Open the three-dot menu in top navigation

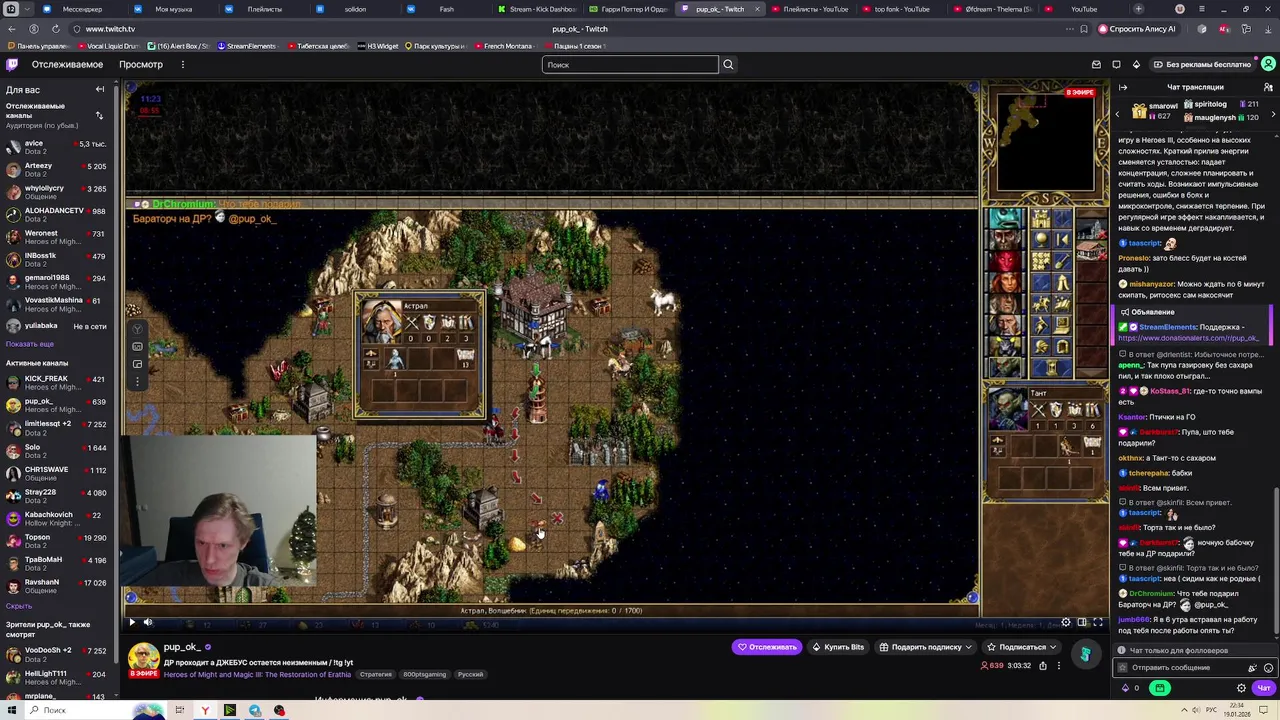[x=182, y=64]
